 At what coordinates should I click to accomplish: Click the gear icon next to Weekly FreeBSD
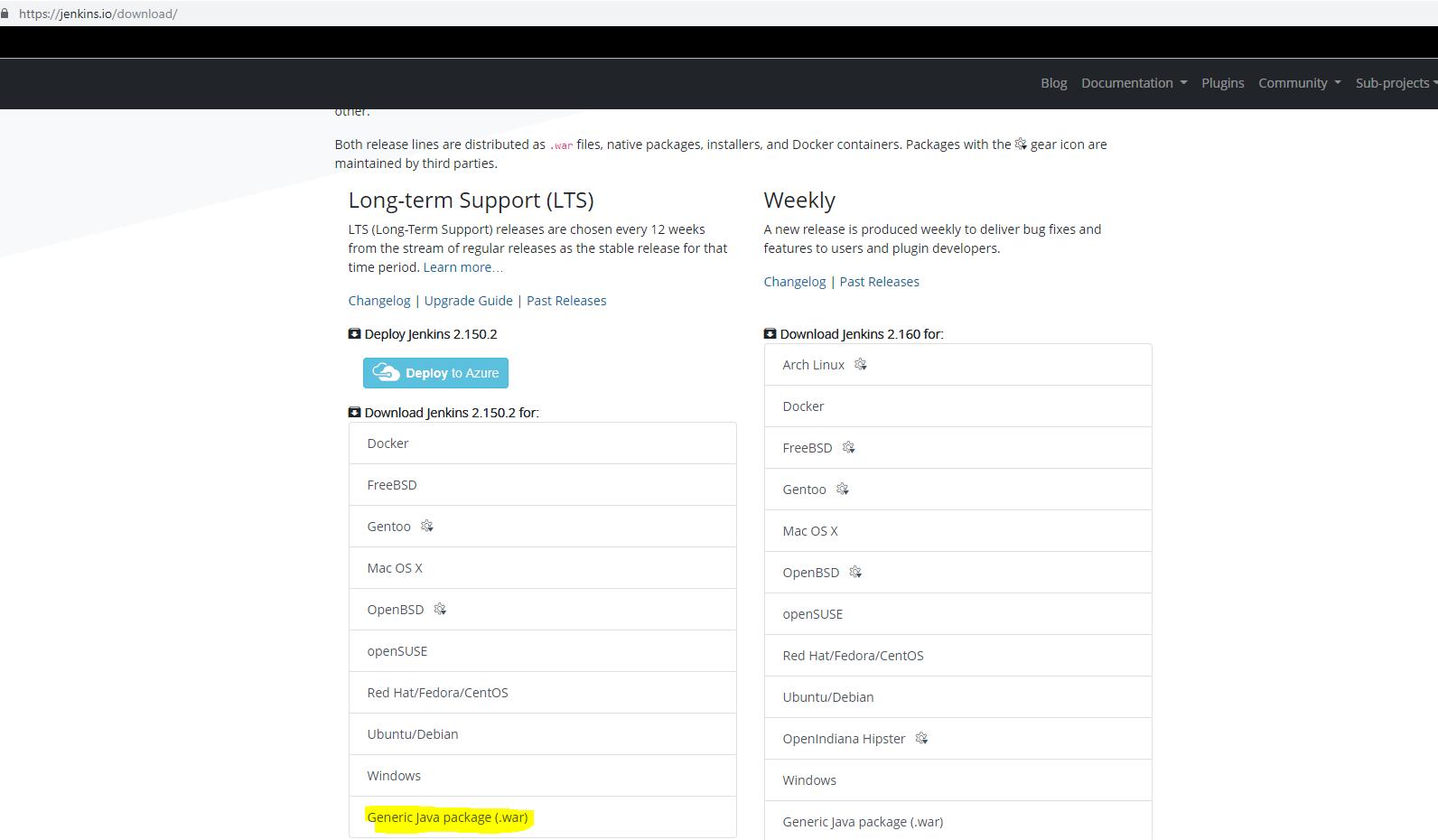coord(848,447)
